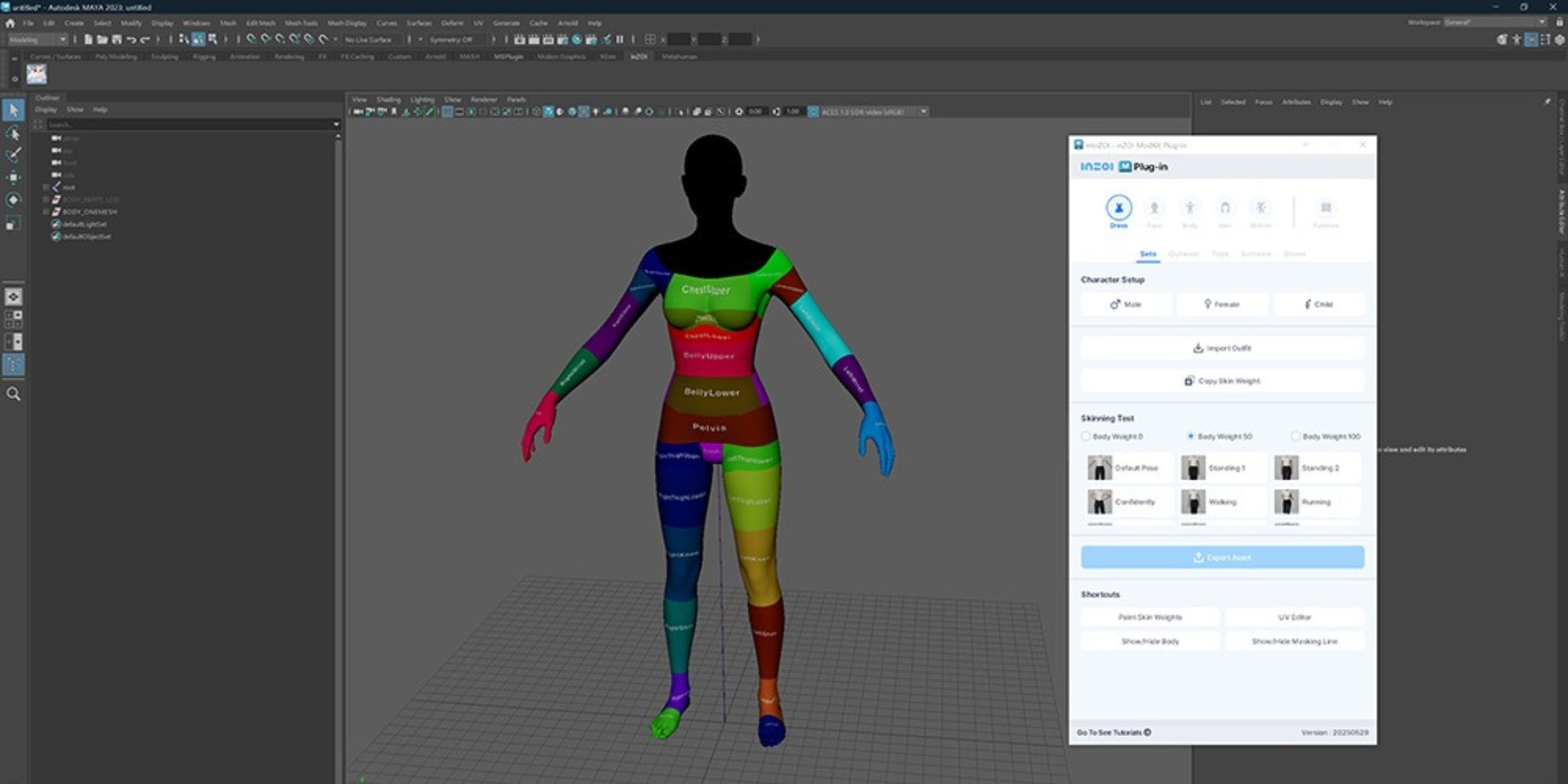Select the Face category icon in inZOI plug-in
This screenshot has height=784, width=1568.
[x=1154, y=207]
